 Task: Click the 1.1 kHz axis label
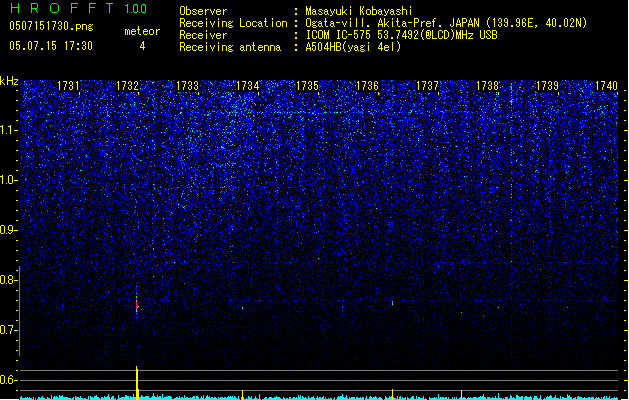click(x=9, y=130)
